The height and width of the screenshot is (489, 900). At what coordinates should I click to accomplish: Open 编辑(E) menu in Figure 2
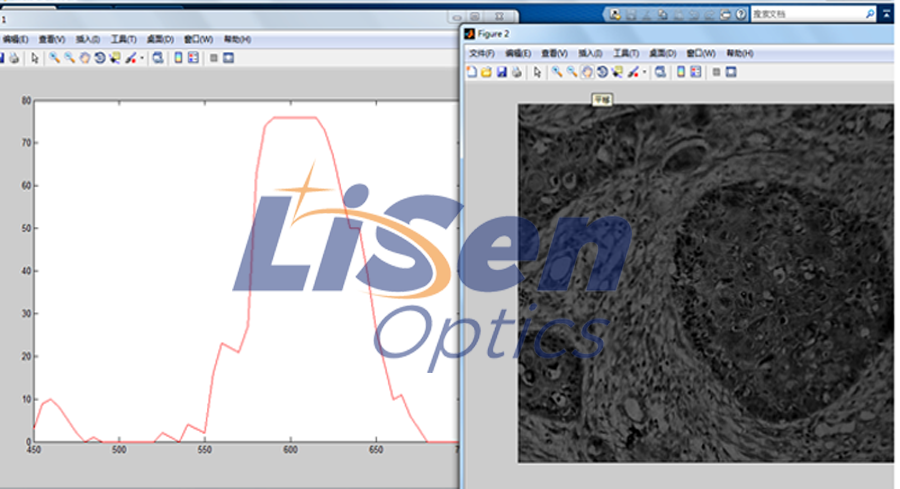pyautogui.click(x=518, y=53)
